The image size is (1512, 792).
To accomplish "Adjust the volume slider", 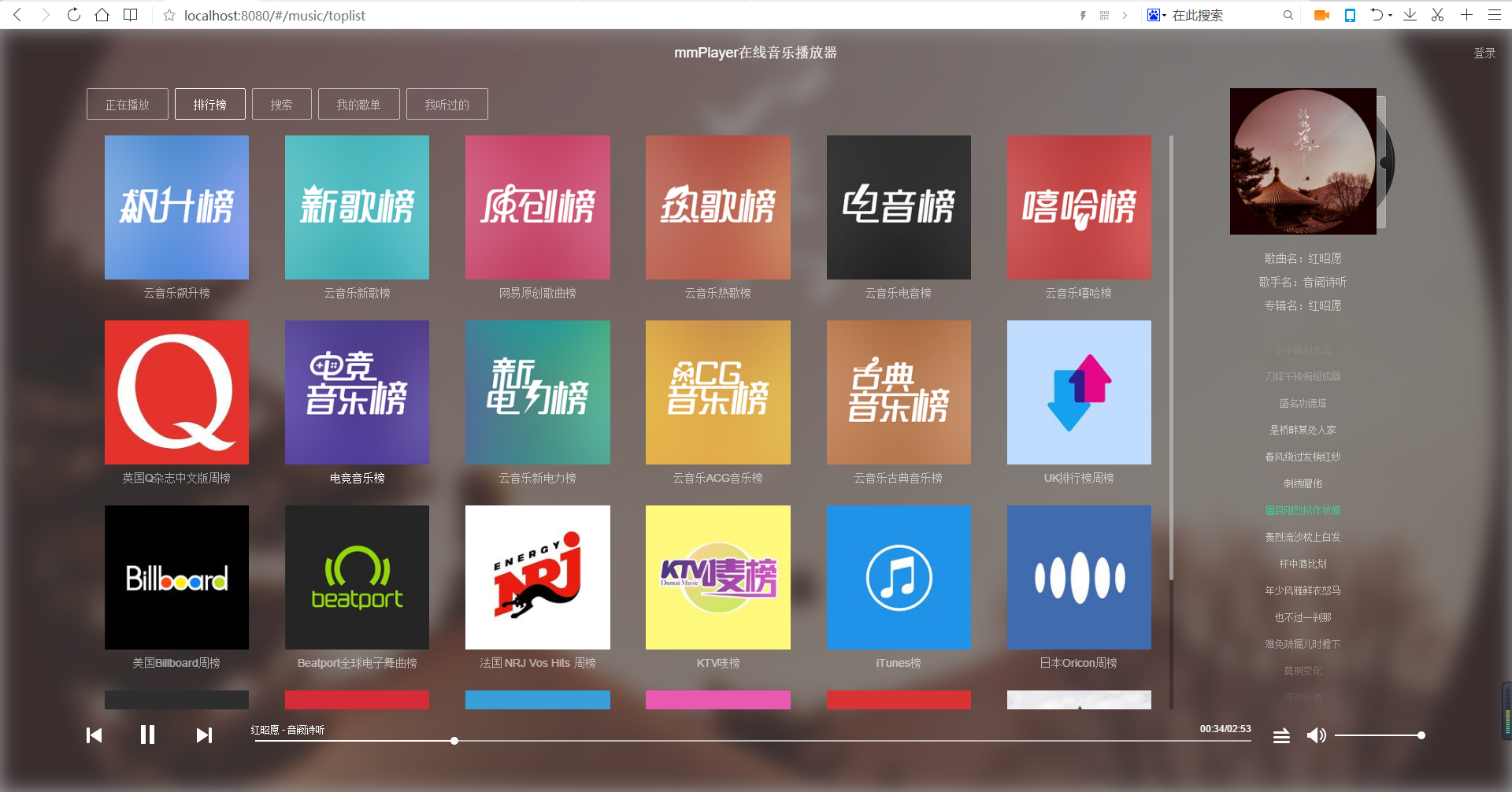I will (x=1378, y=735).
